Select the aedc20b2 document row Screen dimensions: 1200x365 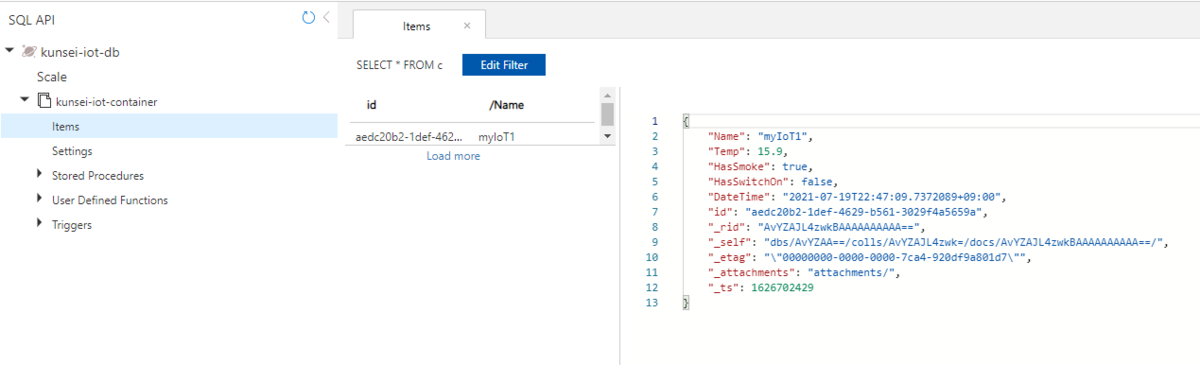click(x=472, y=135)
